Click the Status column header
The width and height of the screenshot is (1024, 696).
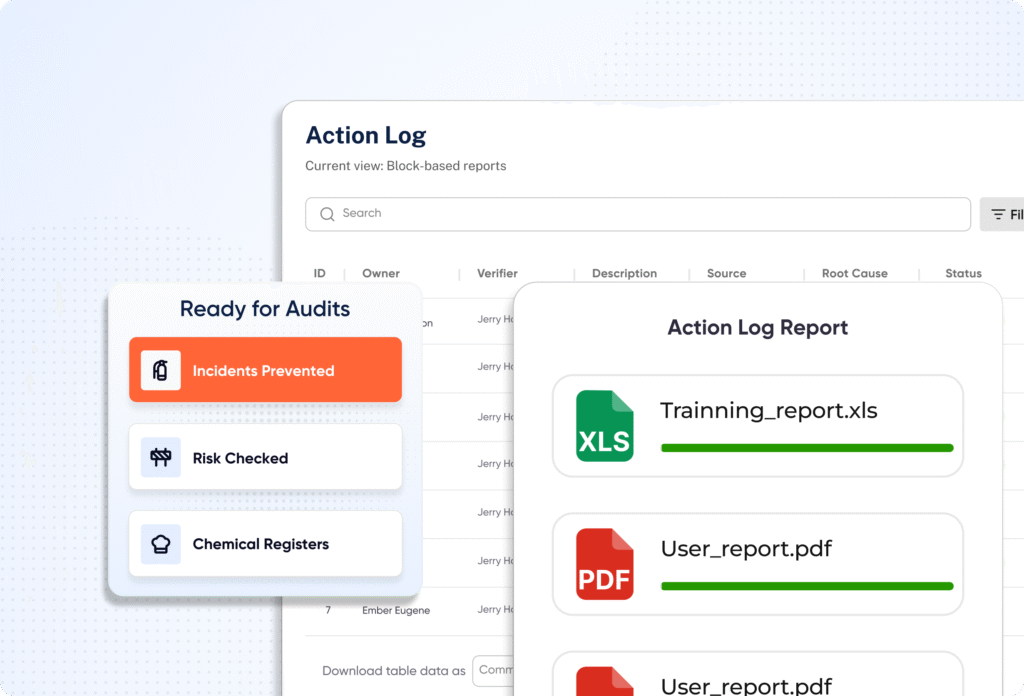pos(963,273)
